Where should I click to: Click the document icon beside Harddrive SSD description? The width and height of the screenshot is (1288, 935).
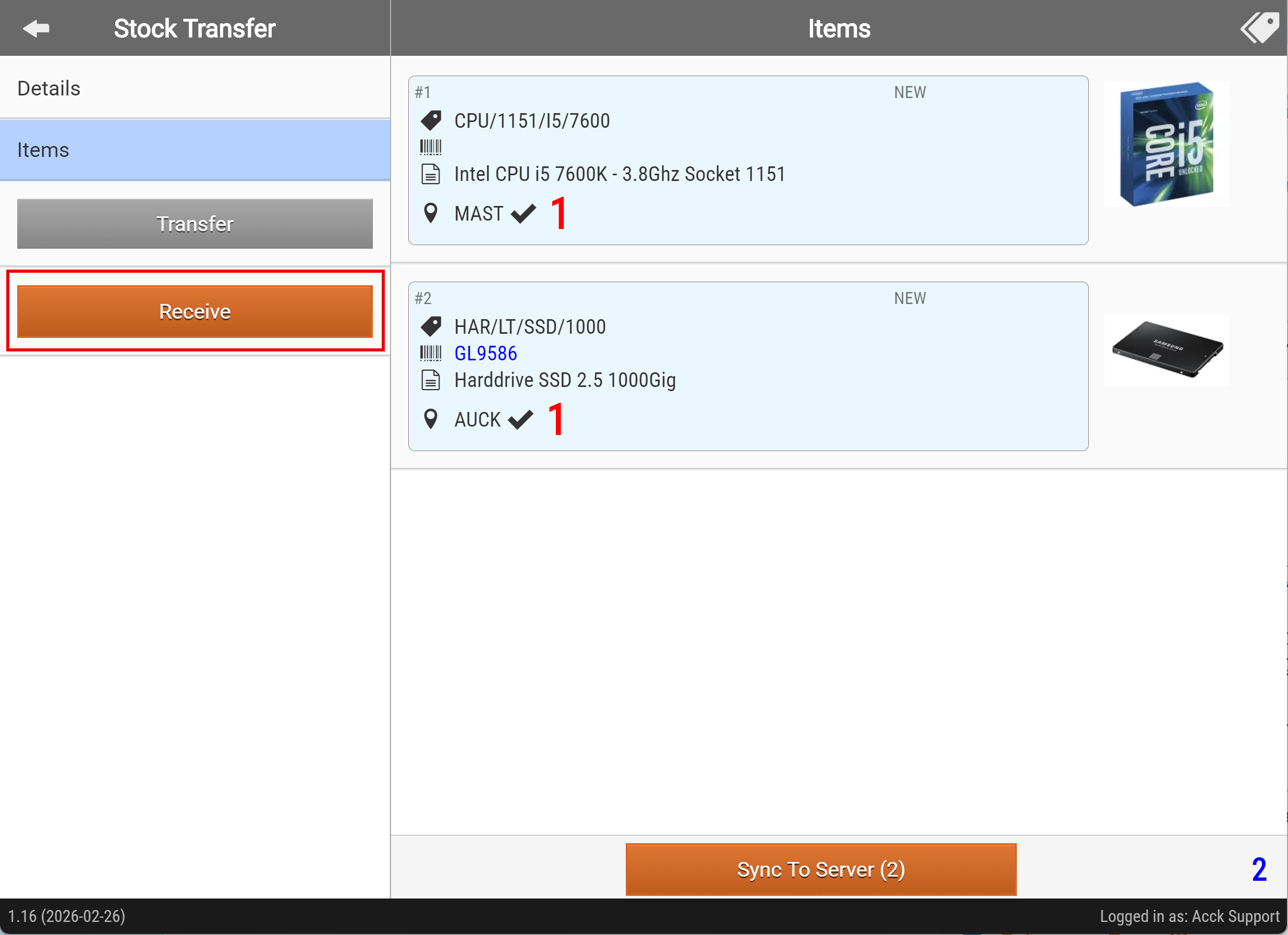pos(431,380)
